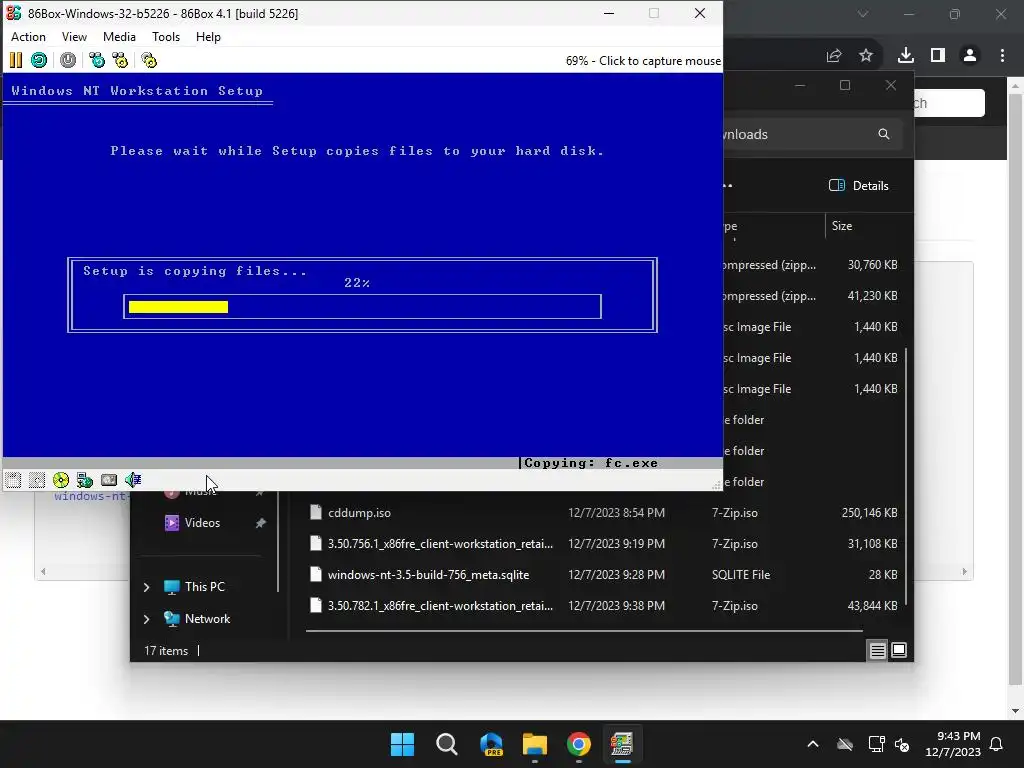
Task: Open the Action menu in 86Box
Action: tap(28, 37)
